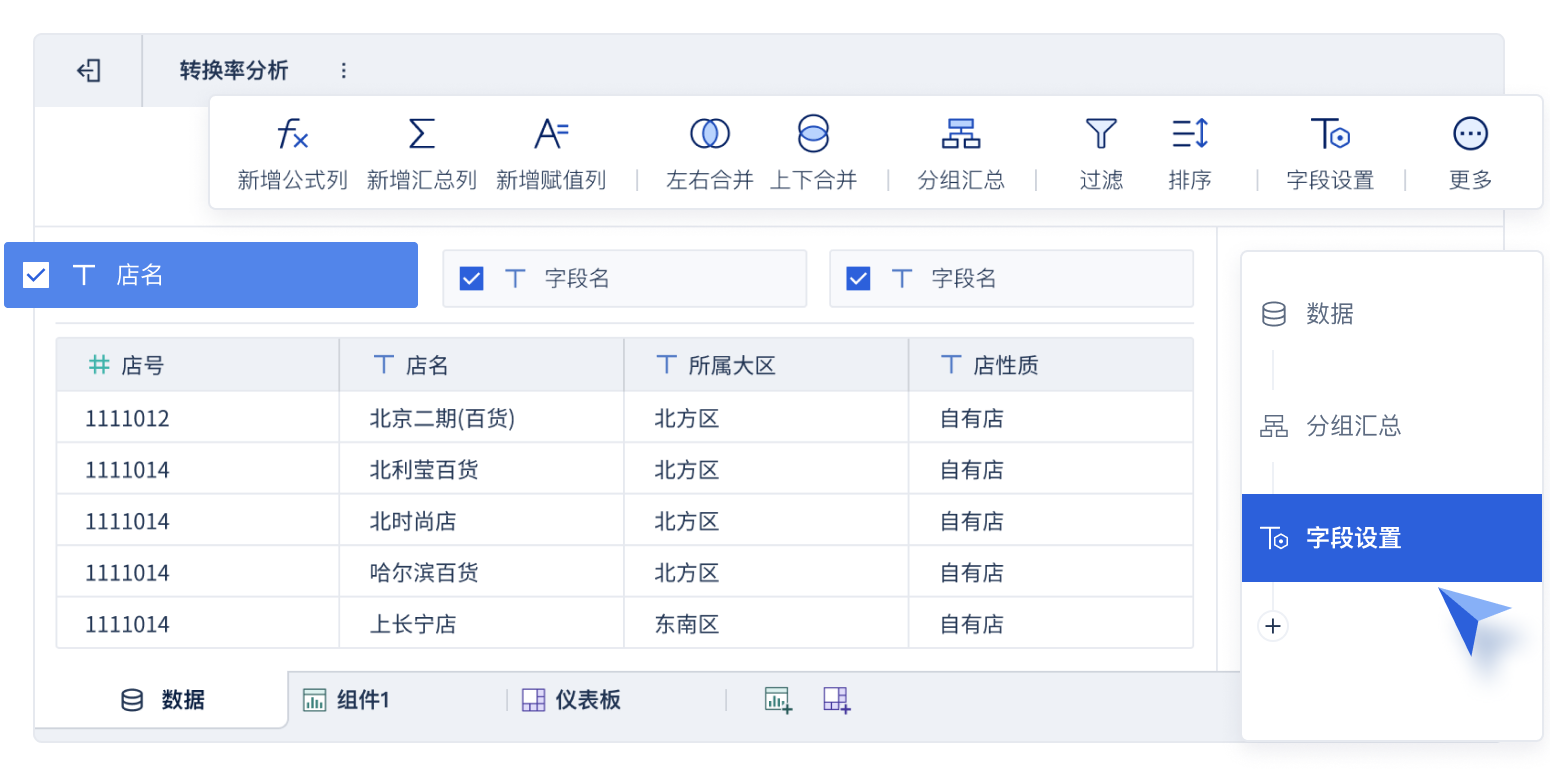
Task: Click the 新增公式列 formula icon
Action: pyautogui.click(x=292, y=135)
